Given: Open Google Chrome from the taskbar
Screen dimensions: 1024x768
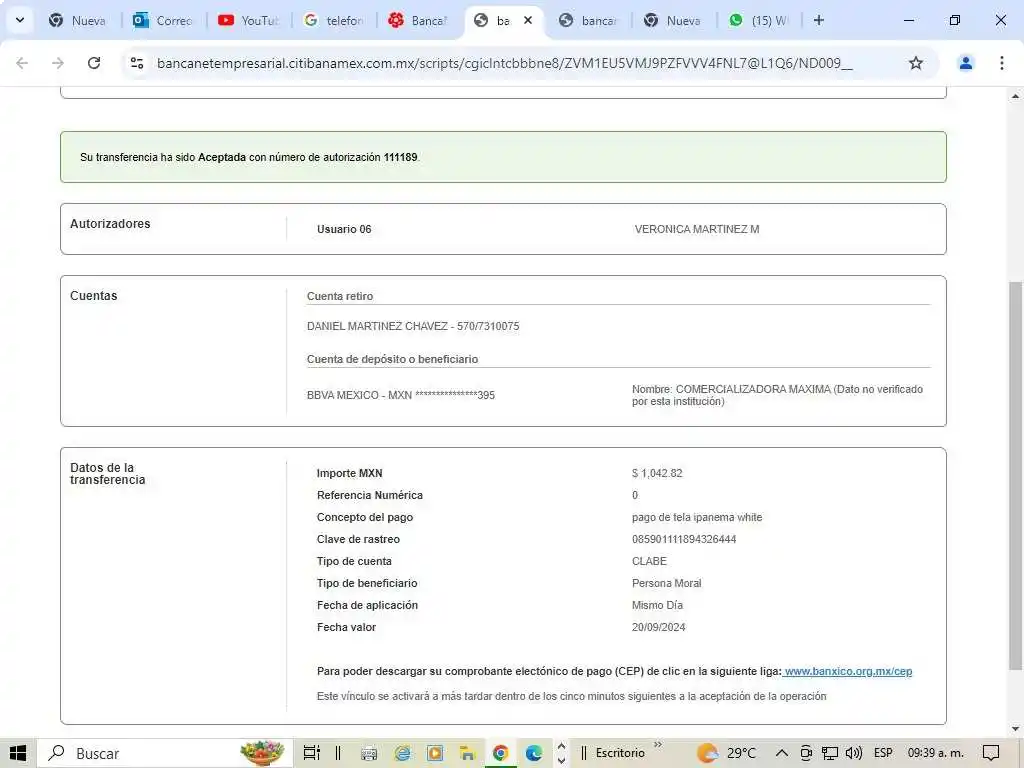Looking at the screenshot, I should (x=500, y=753).
